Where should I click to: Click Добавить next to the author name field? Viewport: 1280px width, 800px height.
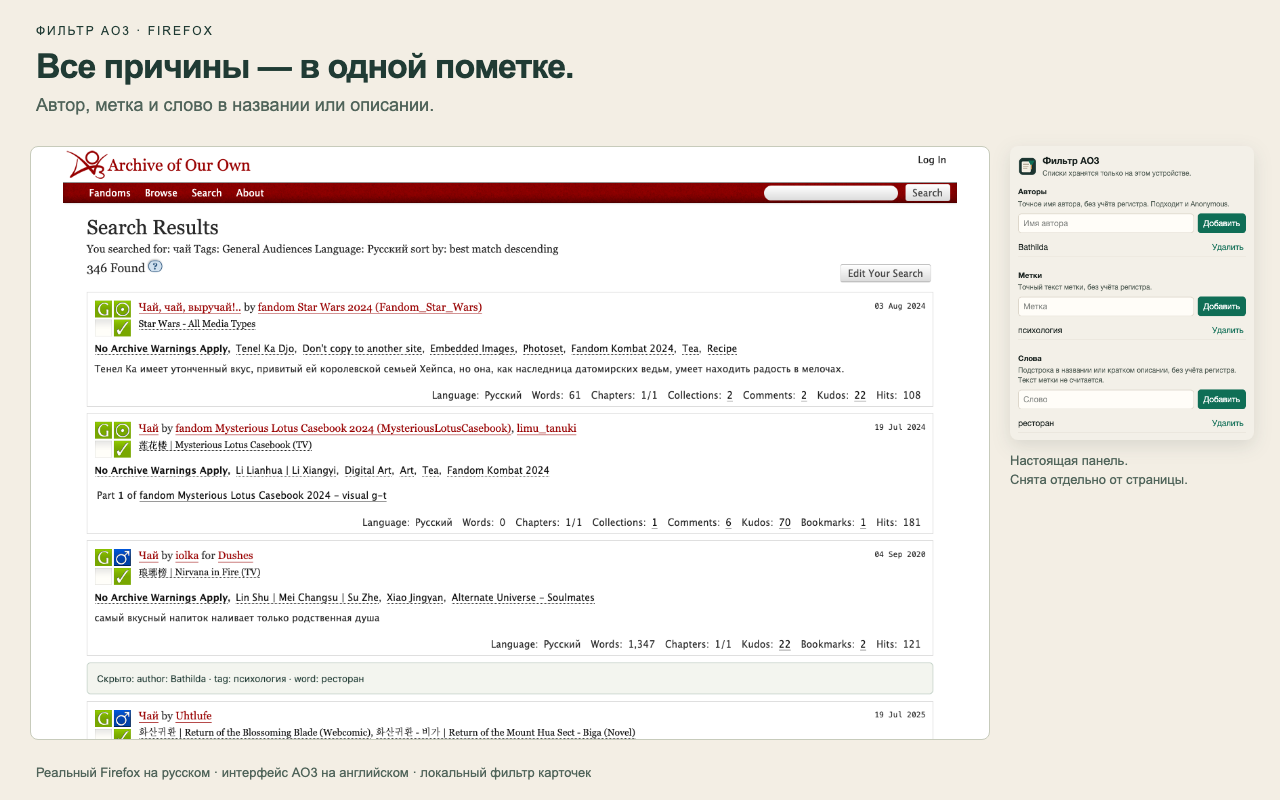pos(1222,223)
